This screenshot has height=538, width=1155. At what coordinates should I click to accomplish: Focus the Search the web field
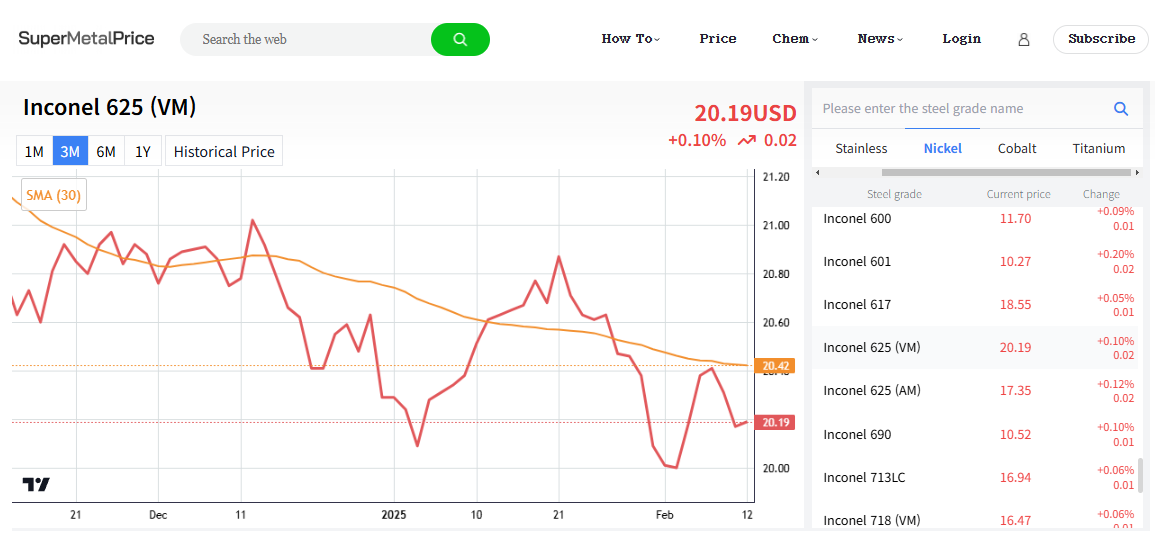(x=306, y=40)
